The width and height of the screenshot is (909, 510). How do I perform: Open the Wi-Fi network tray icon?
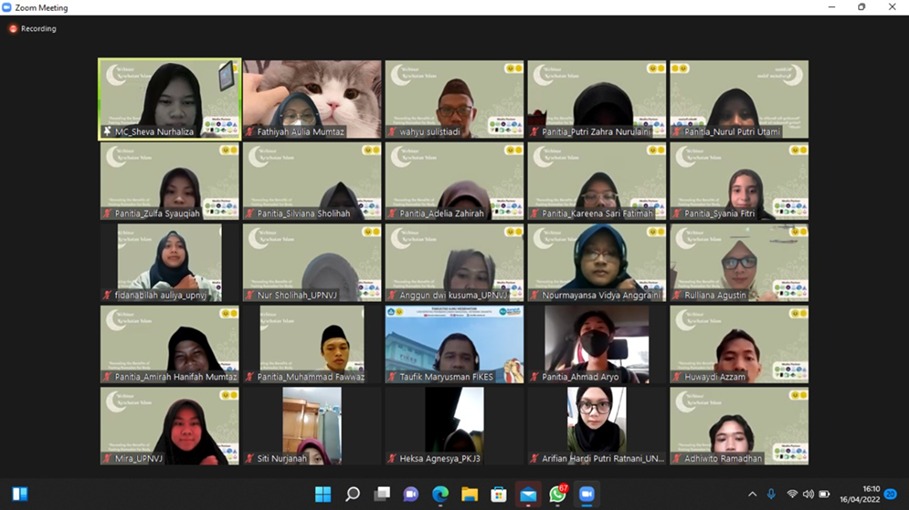[x=792, y=494]
